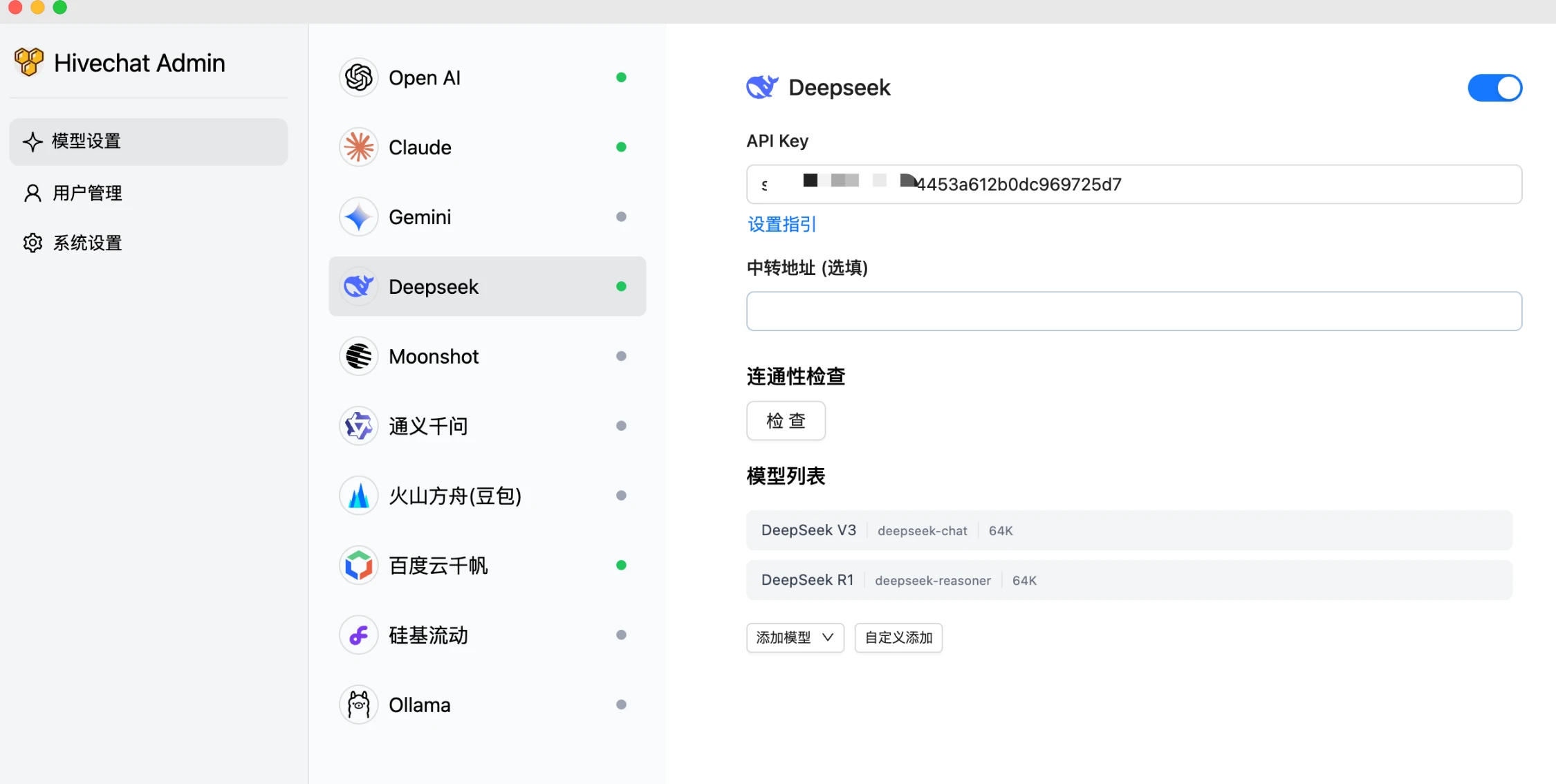Viewport: 1556px width, 784px height.
Task: Select Gemini in provider list
Action: [x=488, y=217]
